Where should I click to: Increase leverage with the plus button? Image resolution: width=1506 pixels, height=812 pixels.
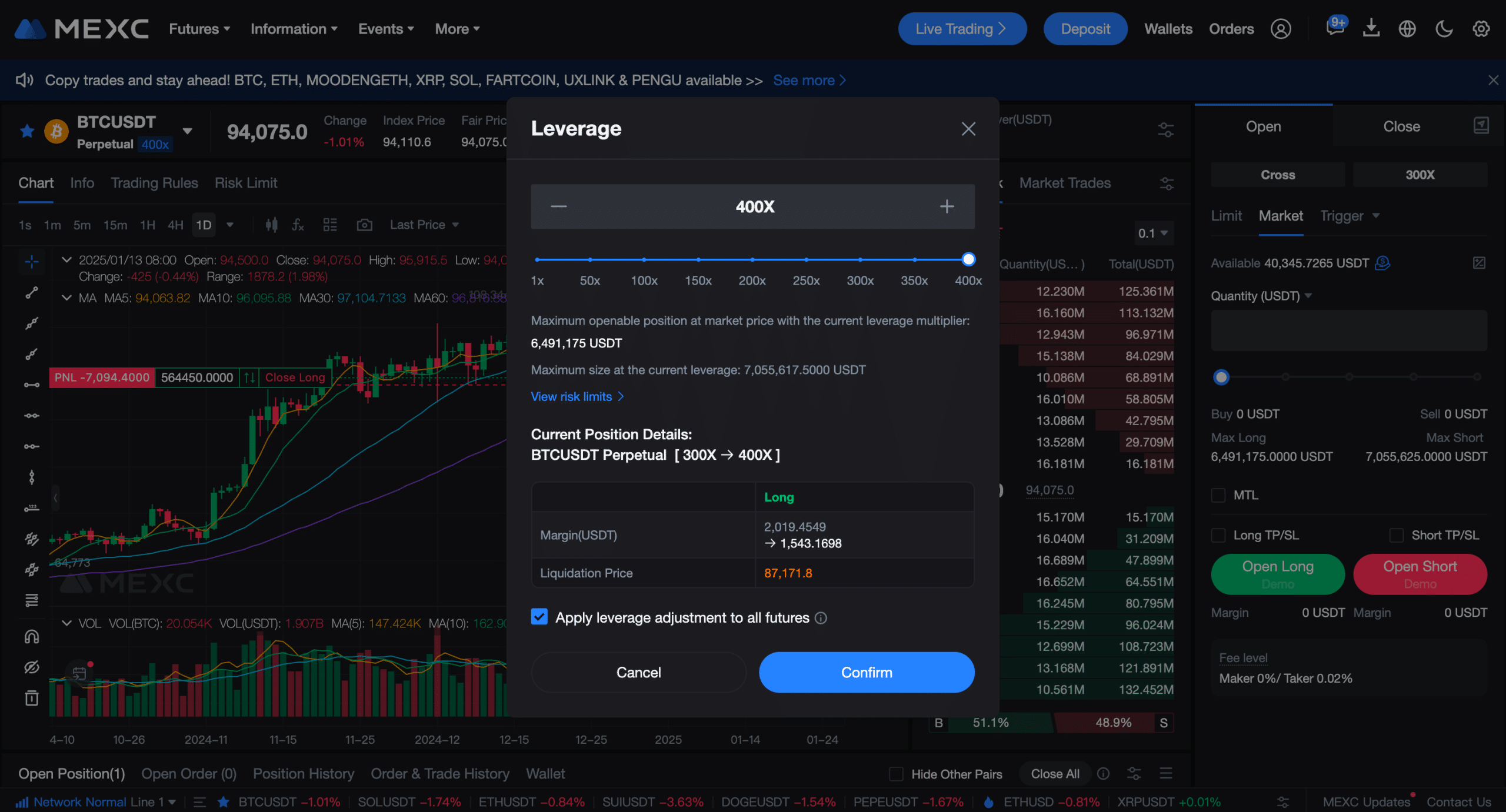pyautogui.click(x=947, y=206)
